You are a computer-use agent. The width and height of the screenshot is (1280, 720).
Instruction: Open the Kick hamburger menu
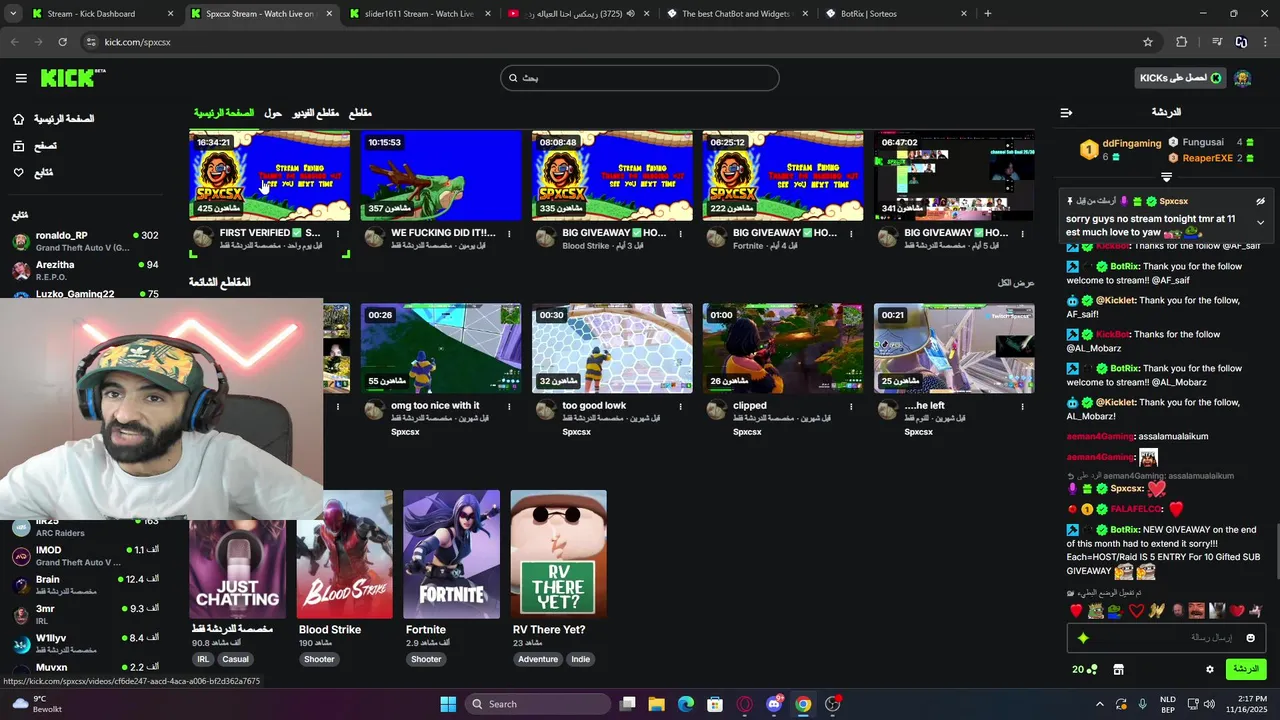[x=21, y=78]
